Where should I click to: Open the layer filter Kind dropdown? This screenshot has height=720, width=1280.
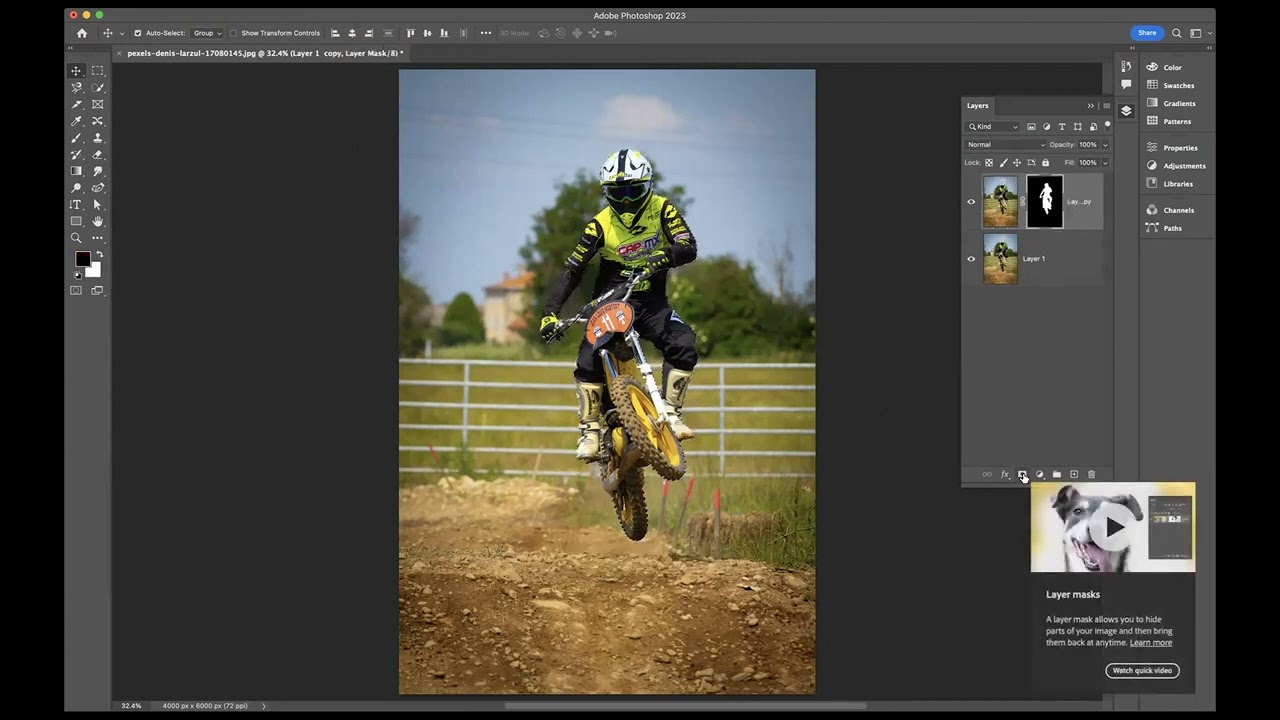pos(993,127)
